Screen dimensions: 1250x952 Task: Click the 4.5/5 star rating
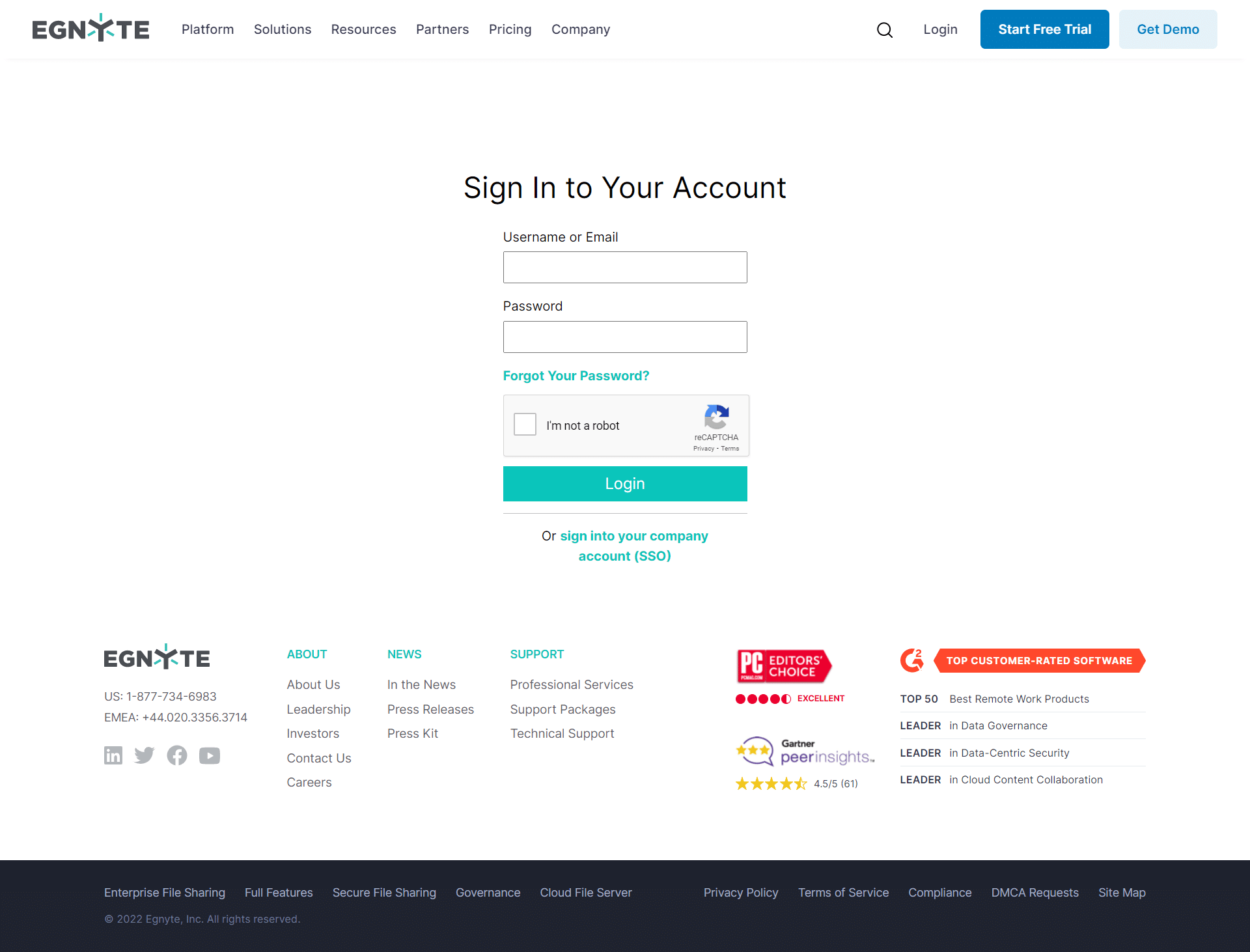click(796, 783)
